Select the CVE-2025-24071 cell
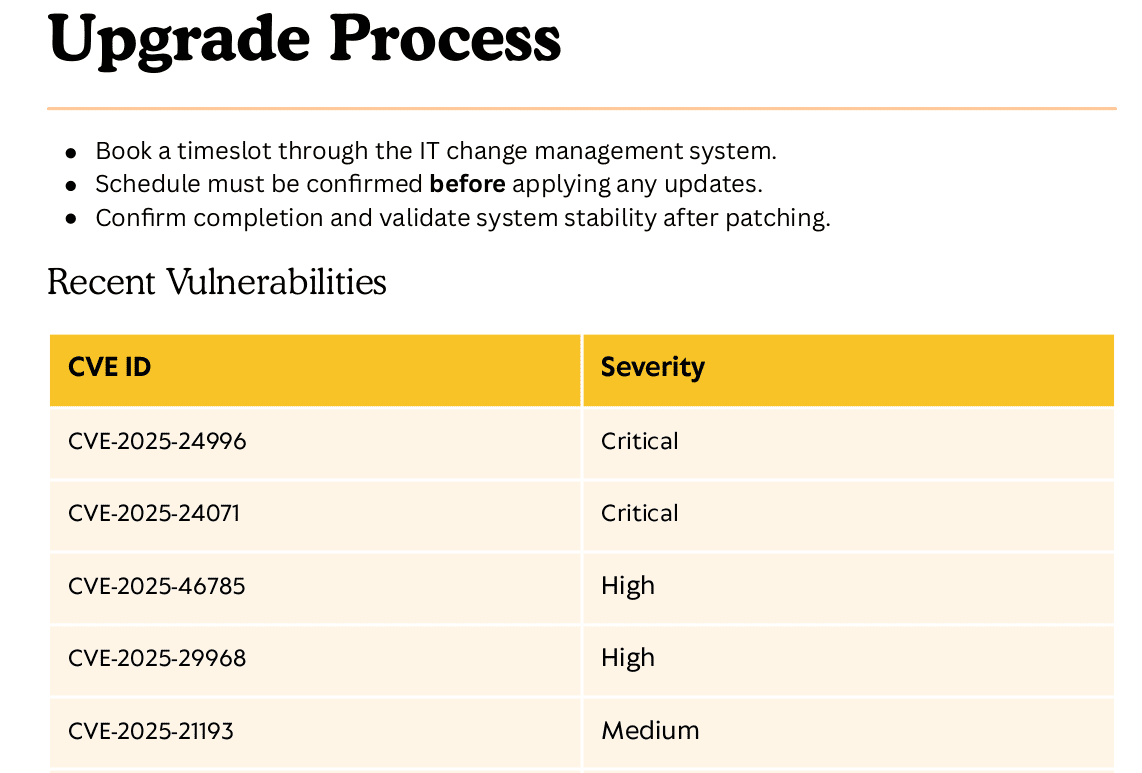The image size is (1142, 773). click(x=154, y=514)
